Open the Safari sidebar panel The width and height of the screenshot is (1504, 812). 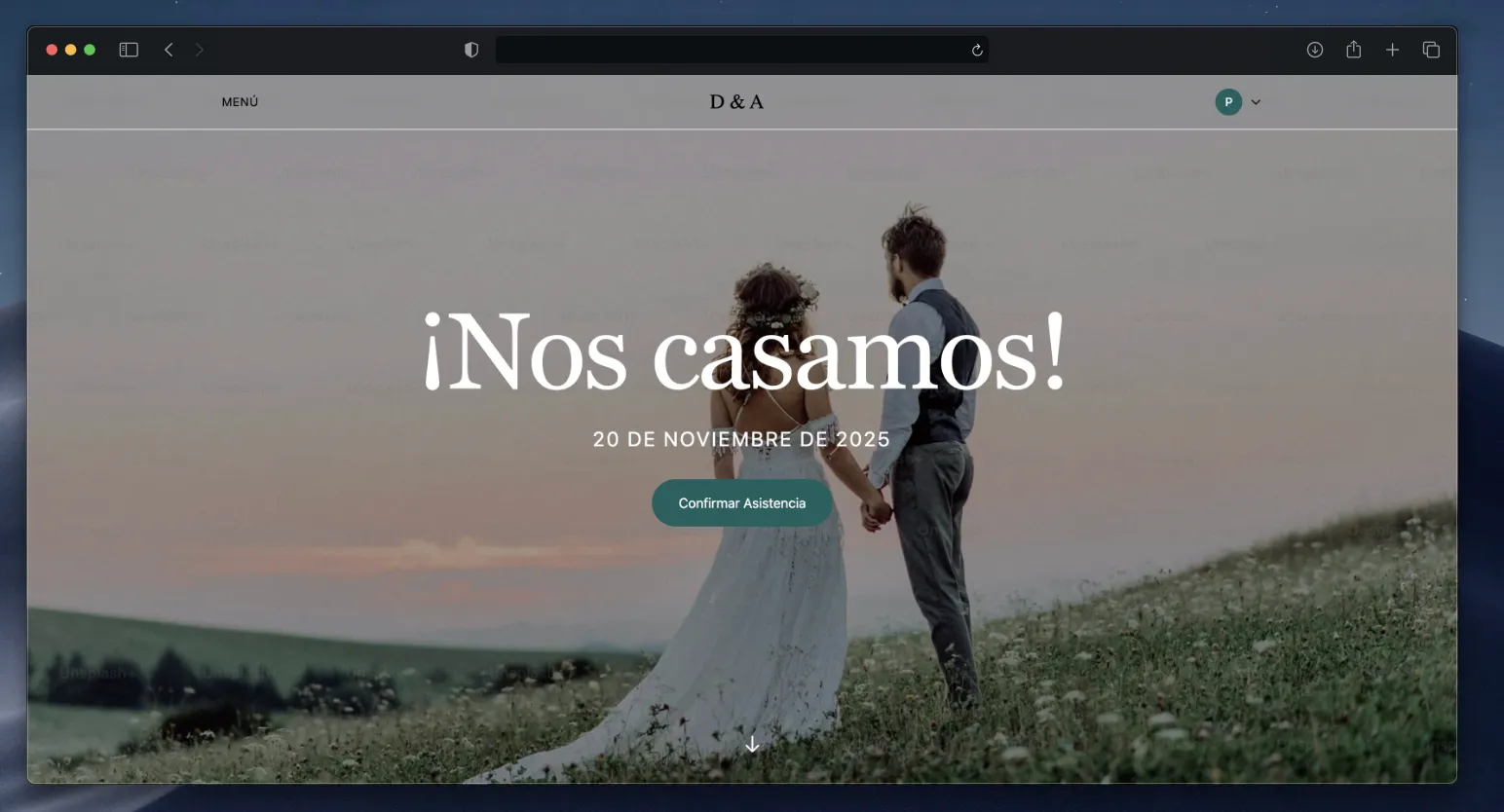click(129, 49)
